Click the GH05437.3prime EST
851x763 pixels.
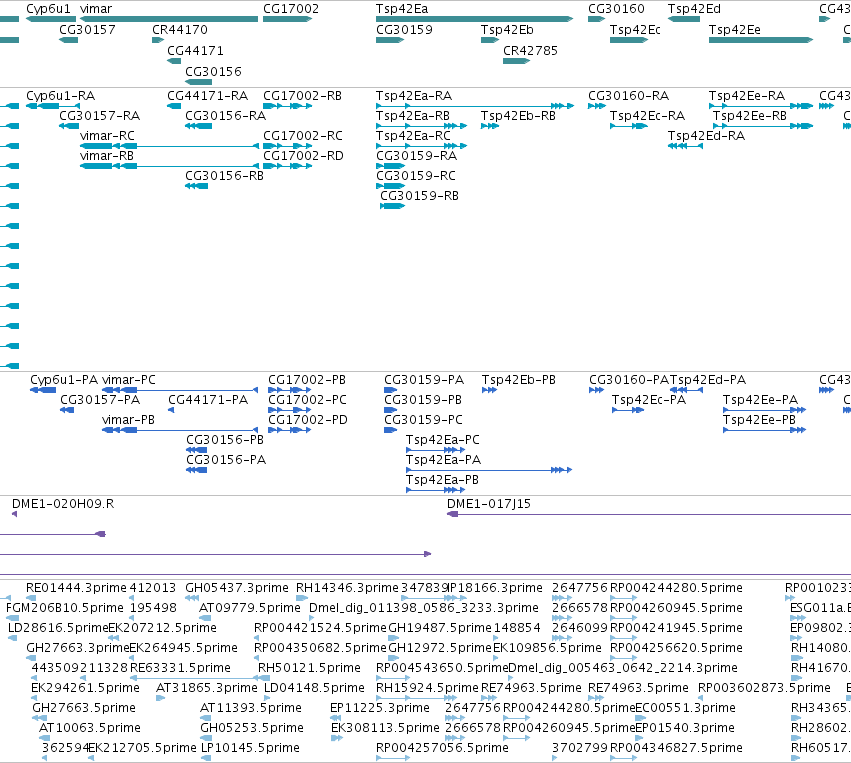coord(192,598)
